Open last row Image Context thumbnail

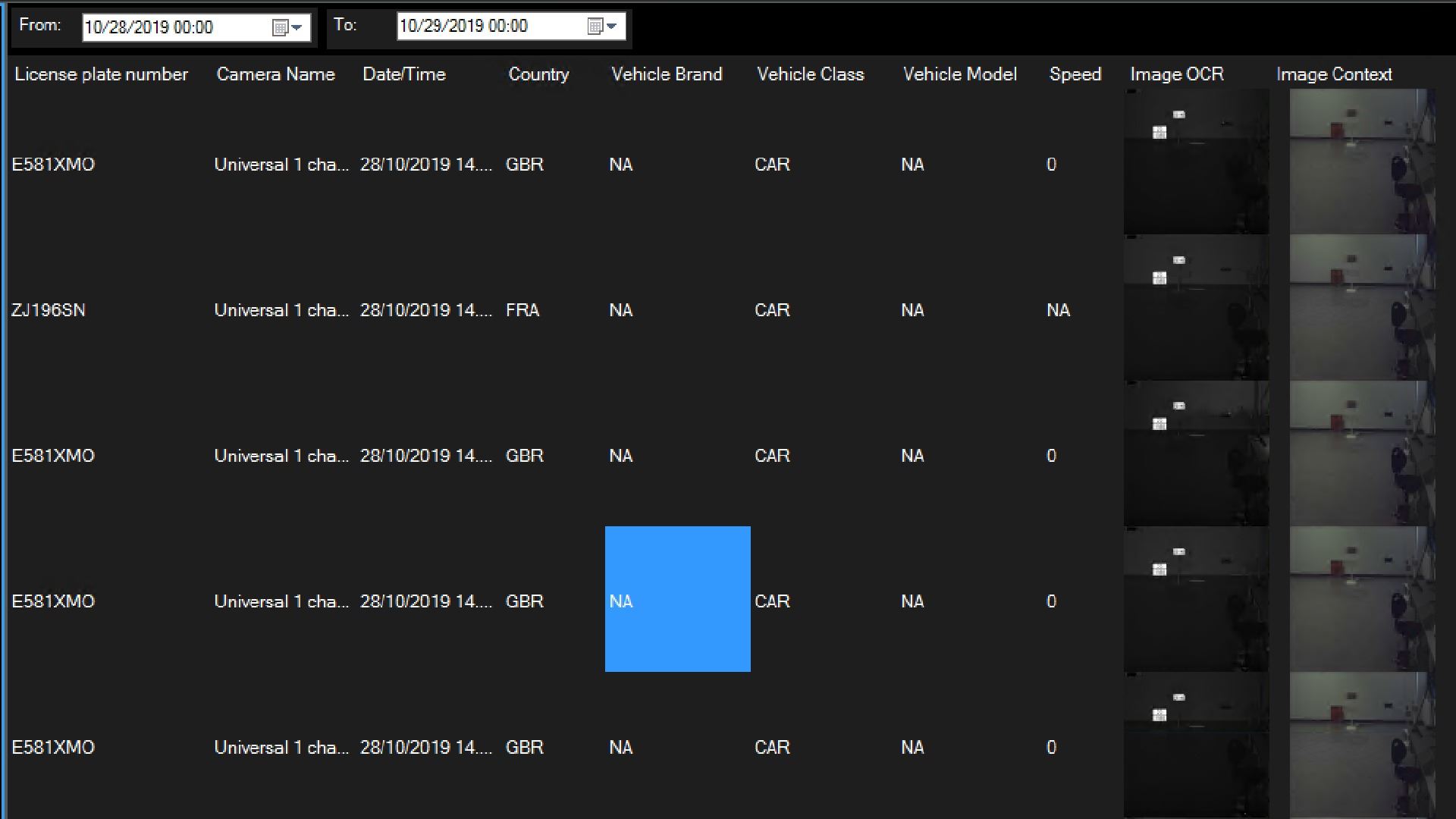[1361, 745]
